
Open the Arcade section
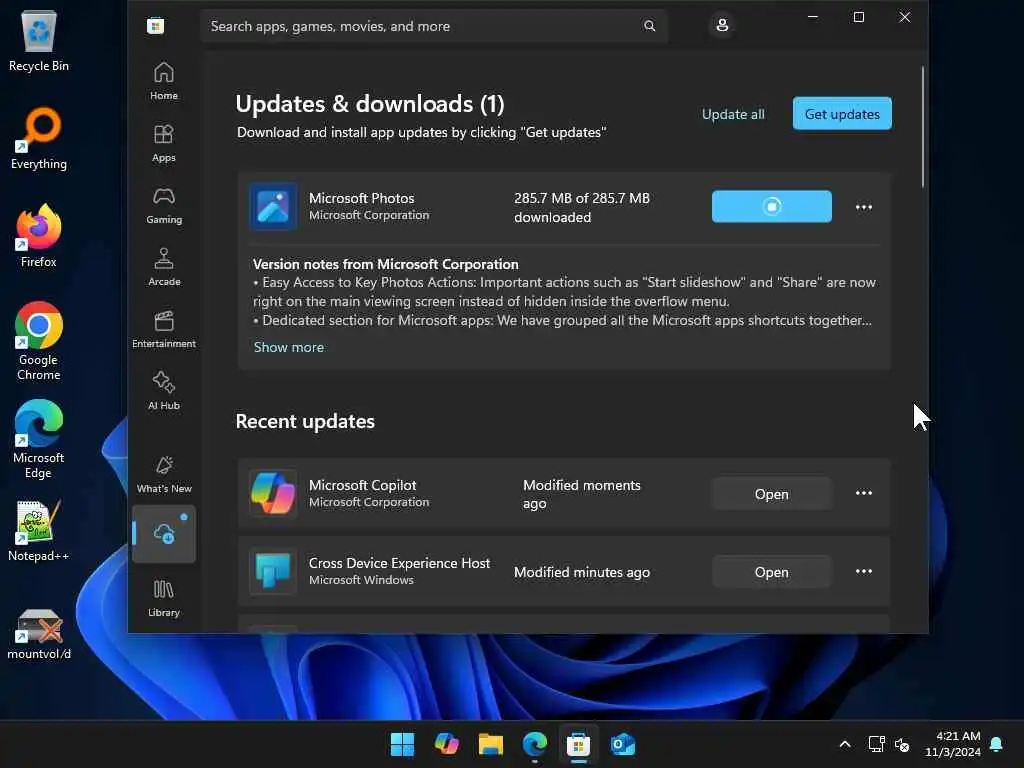coord(164,267)
